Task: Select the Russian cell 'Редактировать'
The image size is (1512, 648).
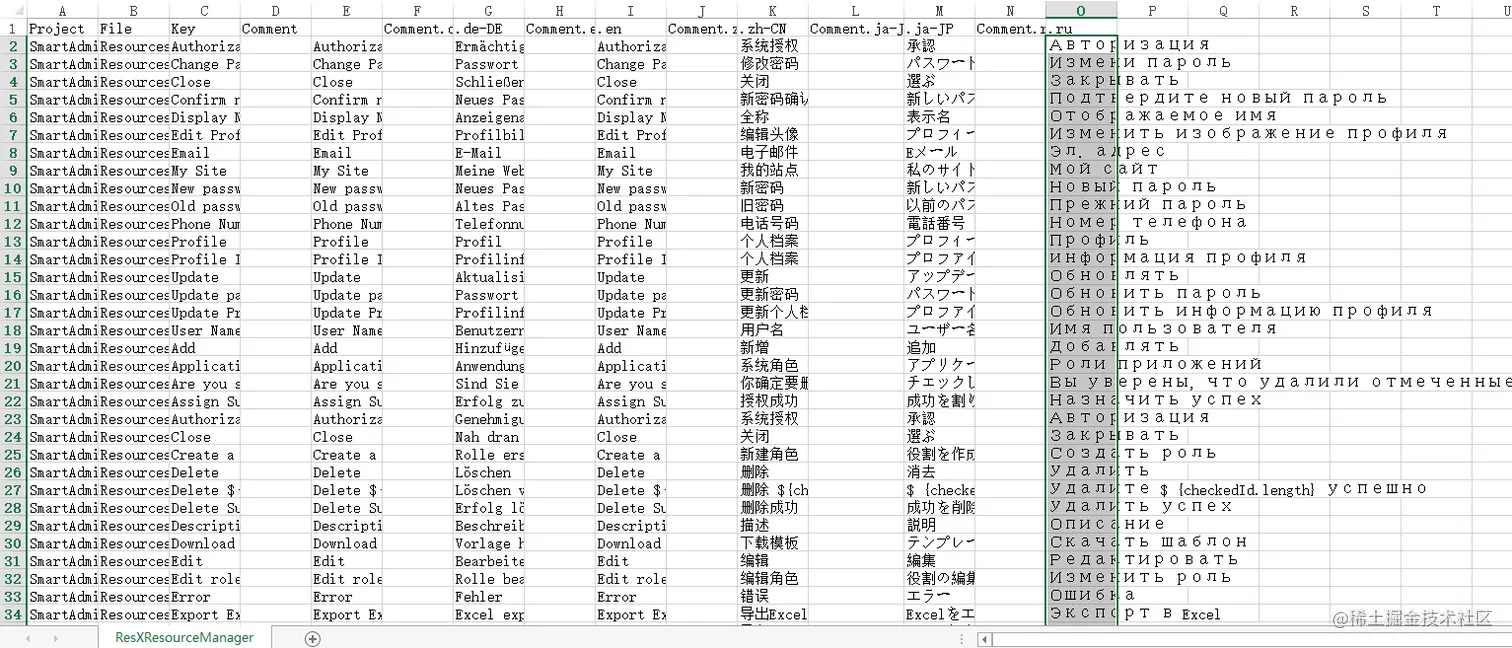Action: coord(1081,561)
